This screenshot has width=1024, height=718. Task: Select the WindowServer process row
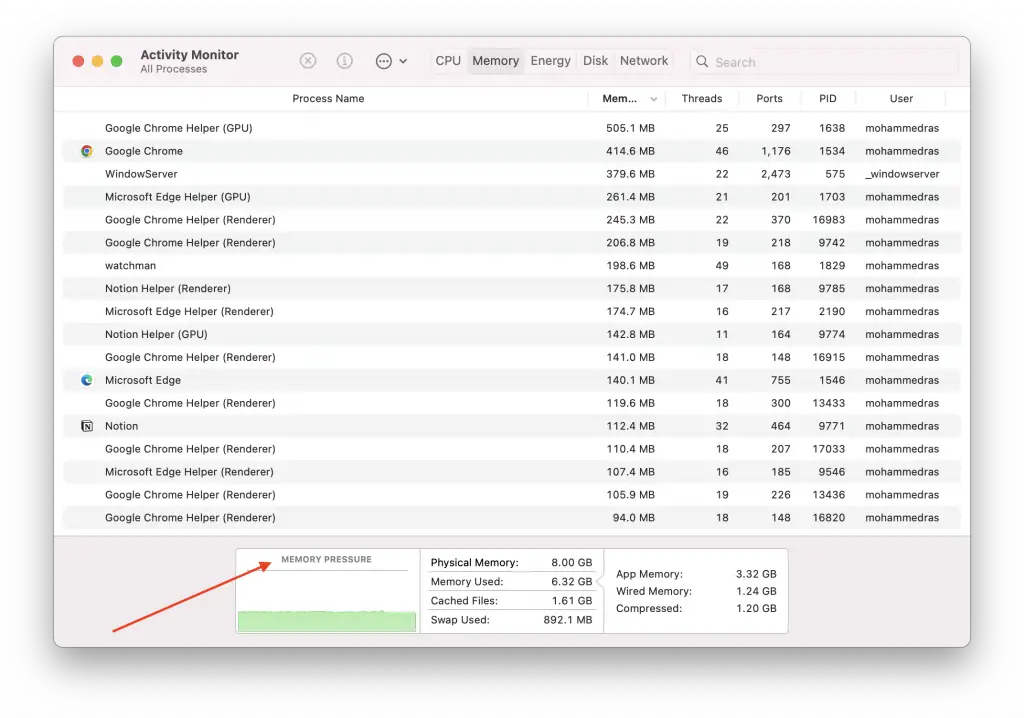pos(511,174)
